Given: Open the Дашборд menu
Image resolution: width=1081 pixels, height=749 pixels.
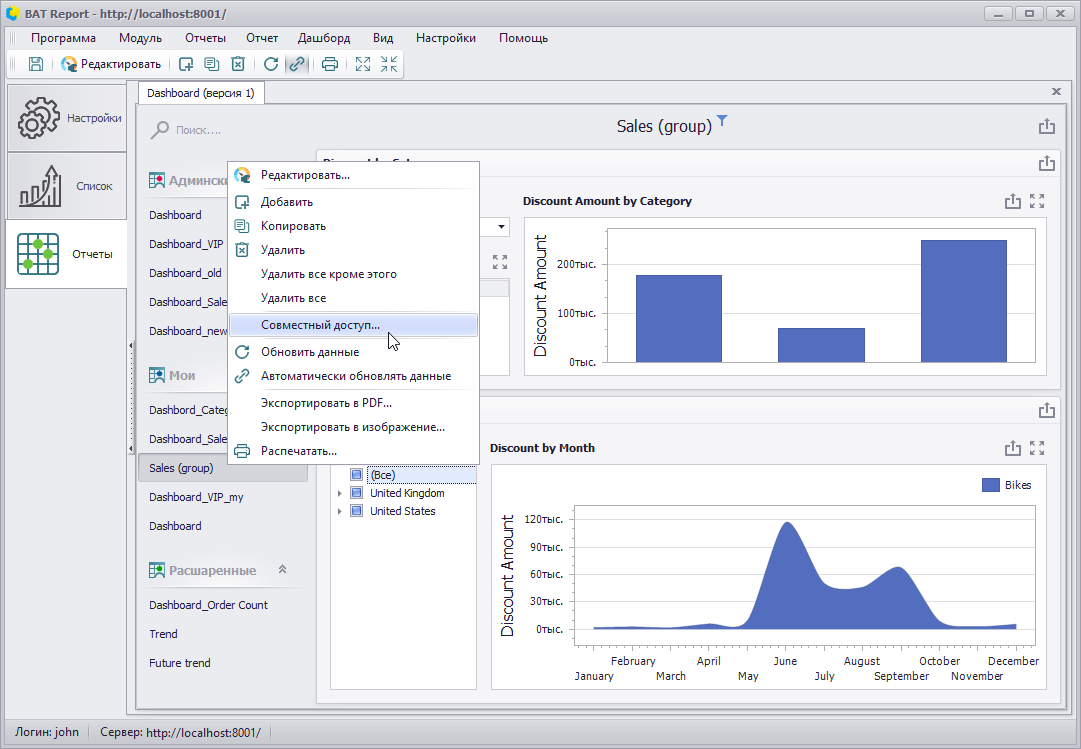Looking at the screenshot, I should click(324, 38).
